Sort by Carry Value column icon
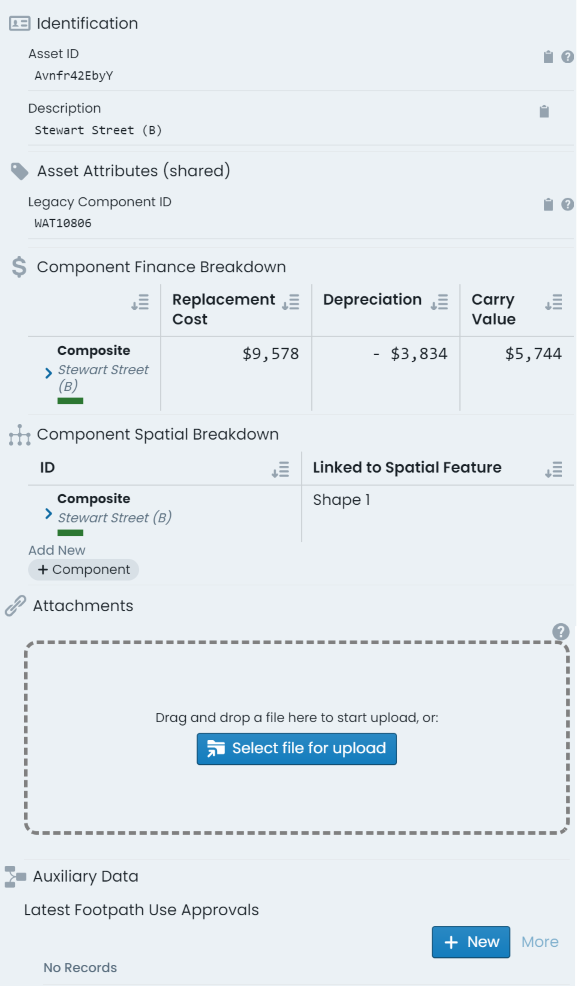 (x=554, y=302)
